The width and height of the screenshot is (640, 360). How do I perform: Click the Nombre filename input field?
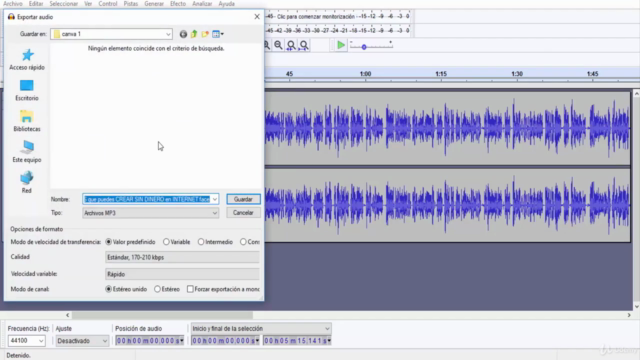147,199
